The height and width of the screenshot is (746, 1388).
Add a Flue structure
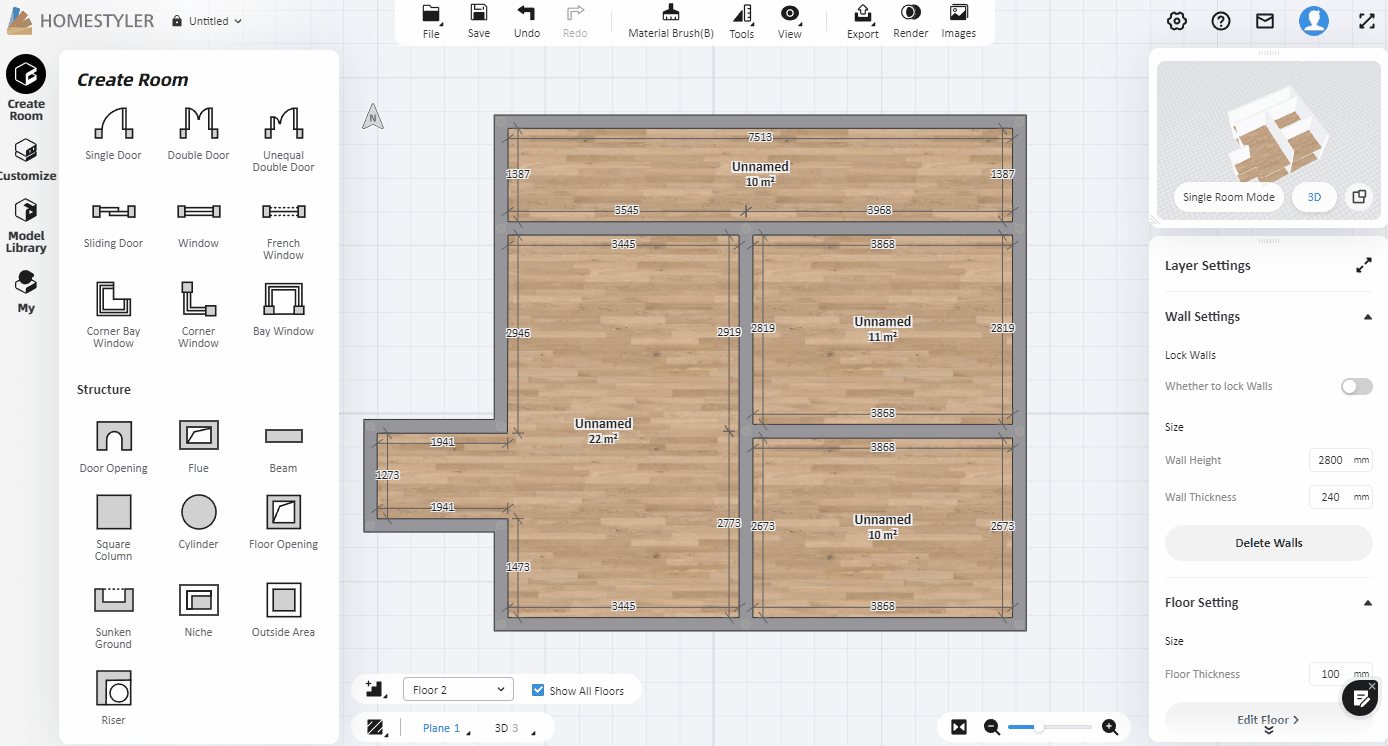[198, 436]
